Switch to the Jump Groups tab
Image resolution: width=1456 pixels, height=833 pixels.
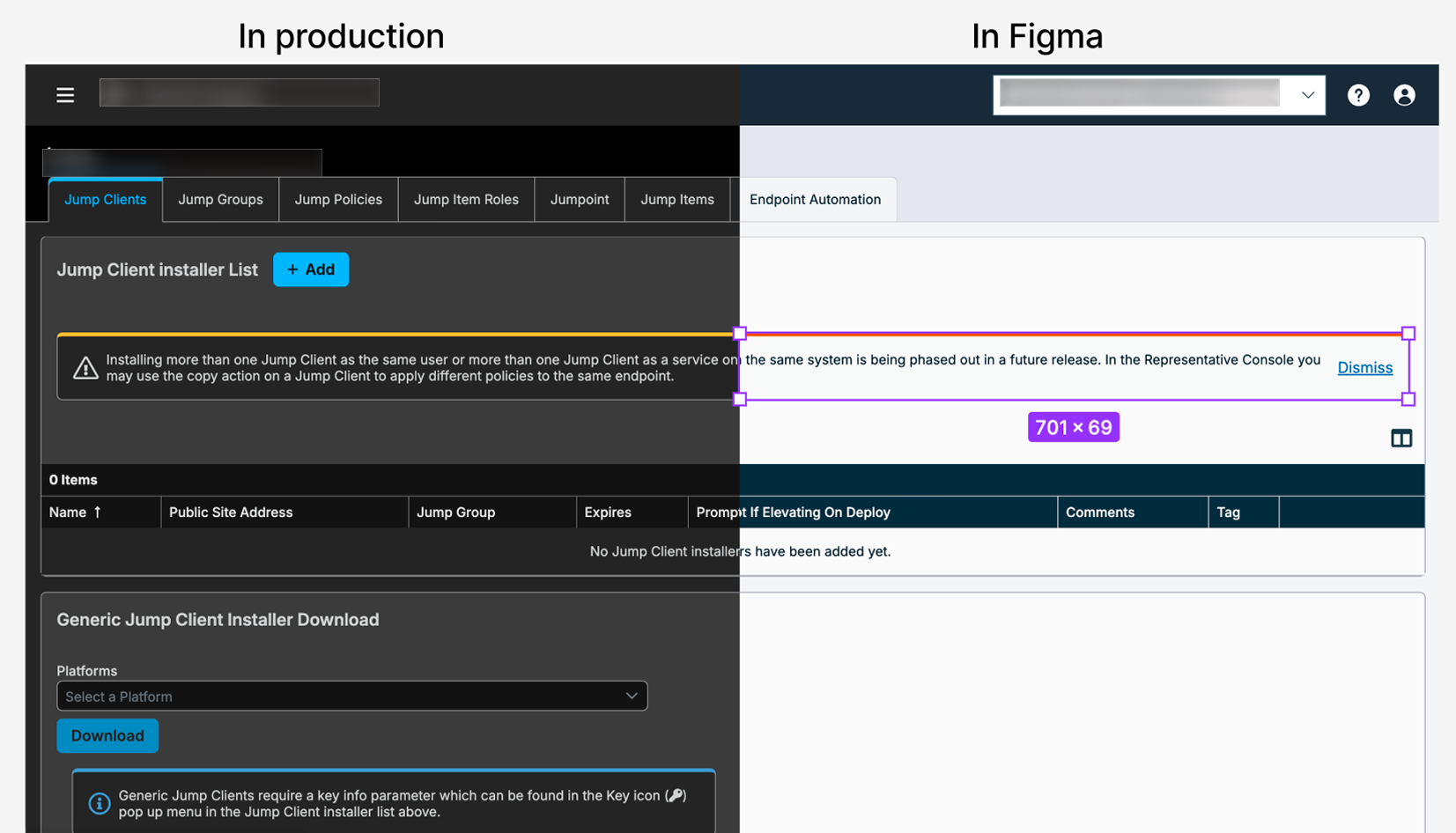[x=220, y=200]
